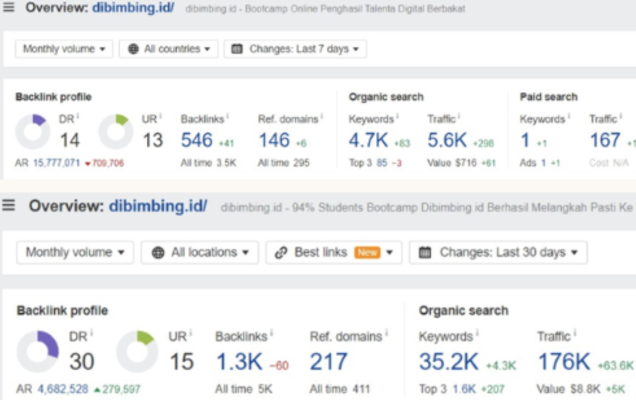Open the Changes: Last 7 days dropdown

(x=295, y=49)
